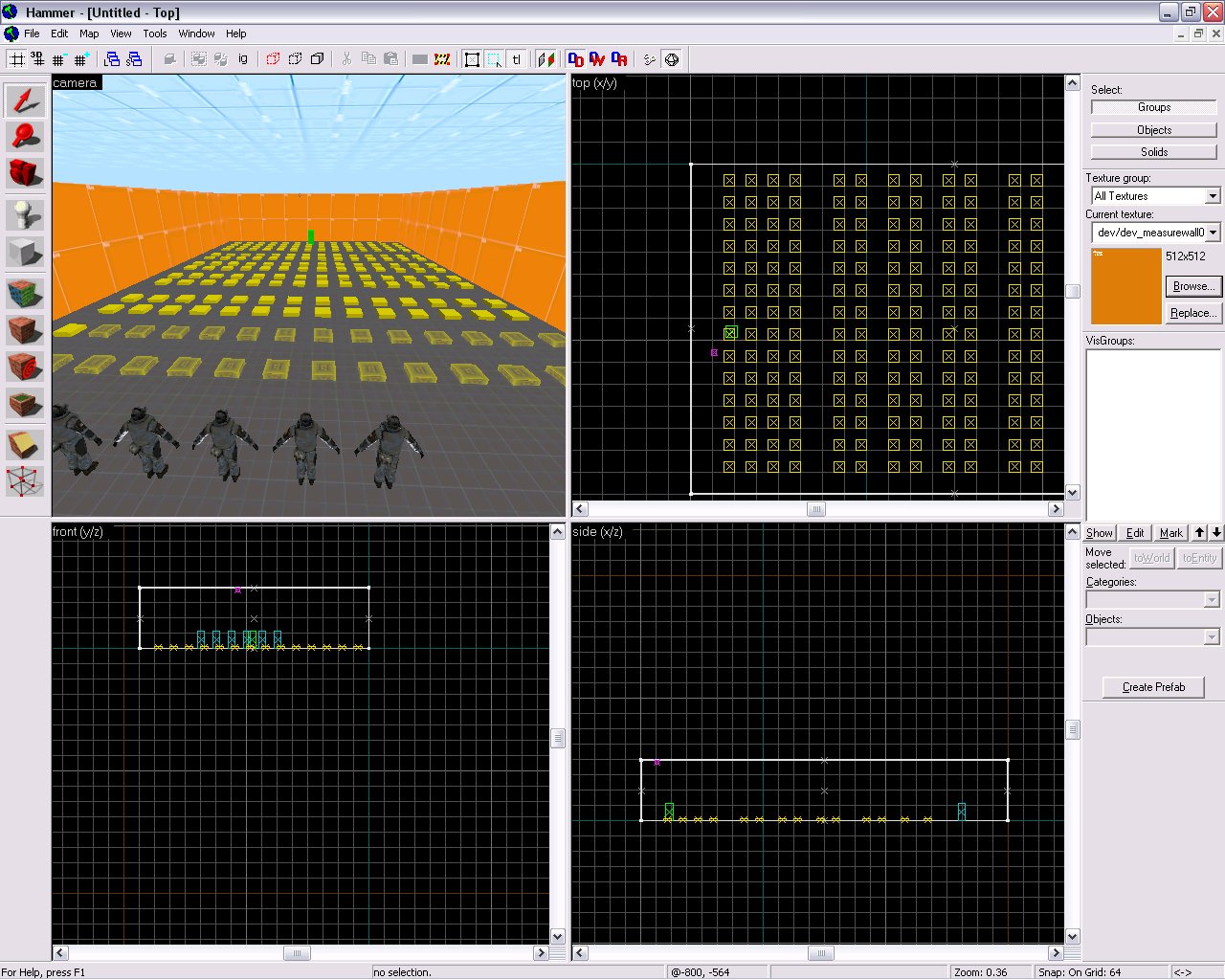Click the VisGroups Mark button

tap(1171, 533)
